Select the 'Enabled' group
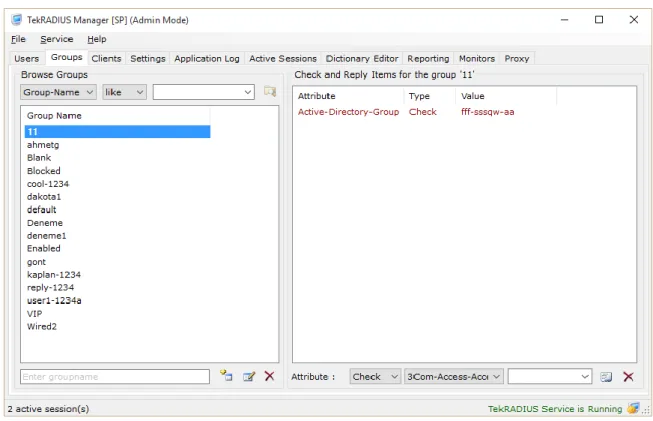 click(117, 249)
